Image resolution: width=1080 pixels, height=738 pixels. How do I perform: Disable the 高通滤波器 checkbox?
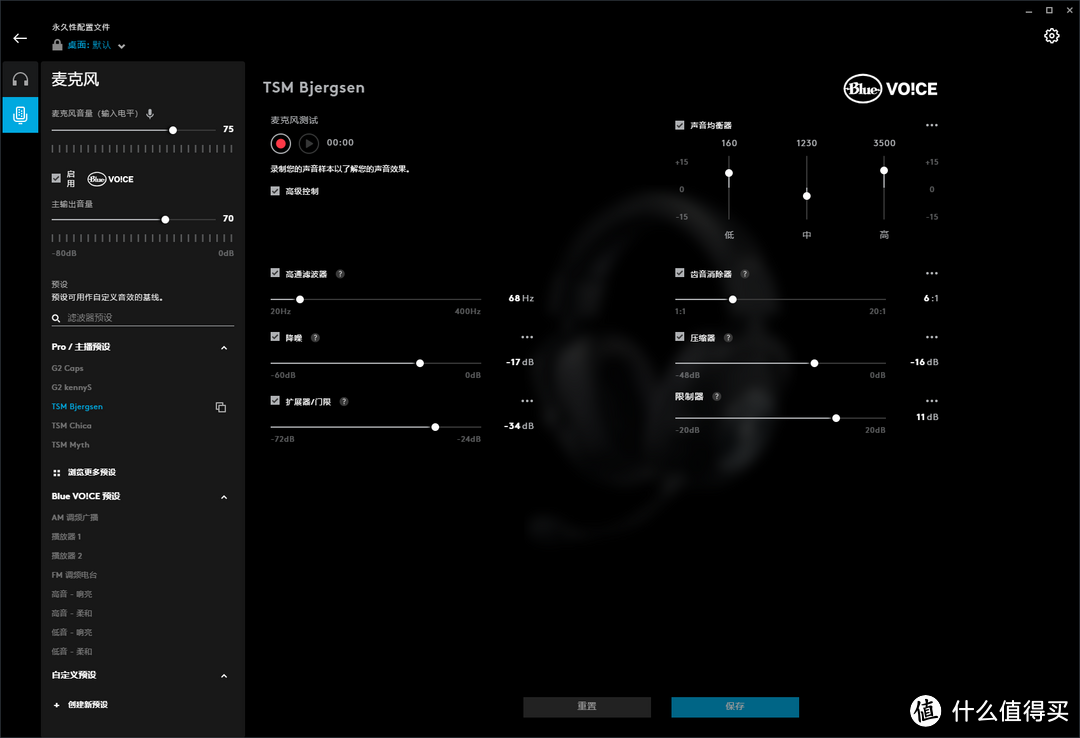click(x=275, y=273)
